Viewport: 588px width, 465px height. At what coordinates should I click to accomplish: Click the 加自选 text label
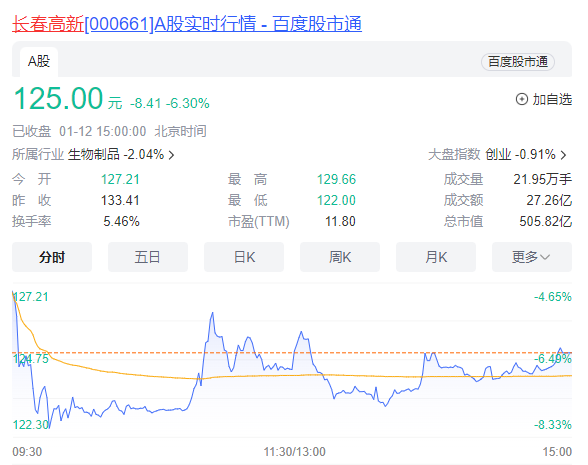point(552,99)
